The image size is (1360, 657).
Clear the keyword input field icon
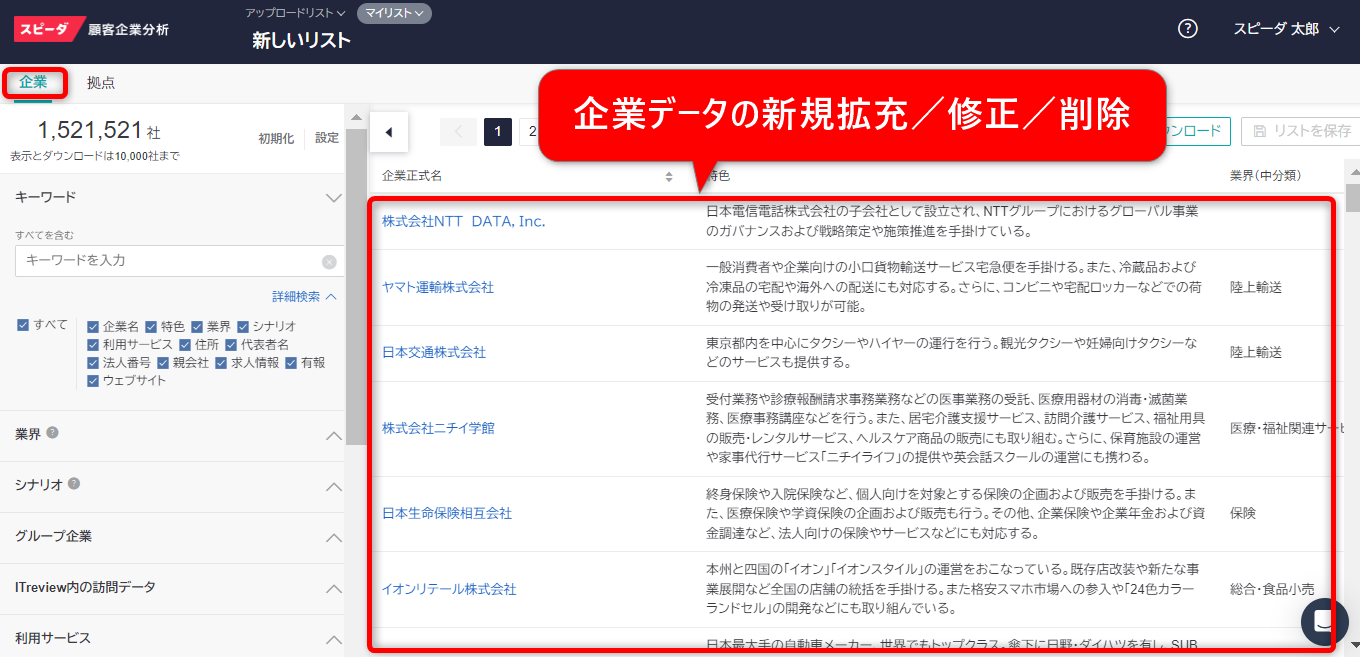tap(329, 262)
